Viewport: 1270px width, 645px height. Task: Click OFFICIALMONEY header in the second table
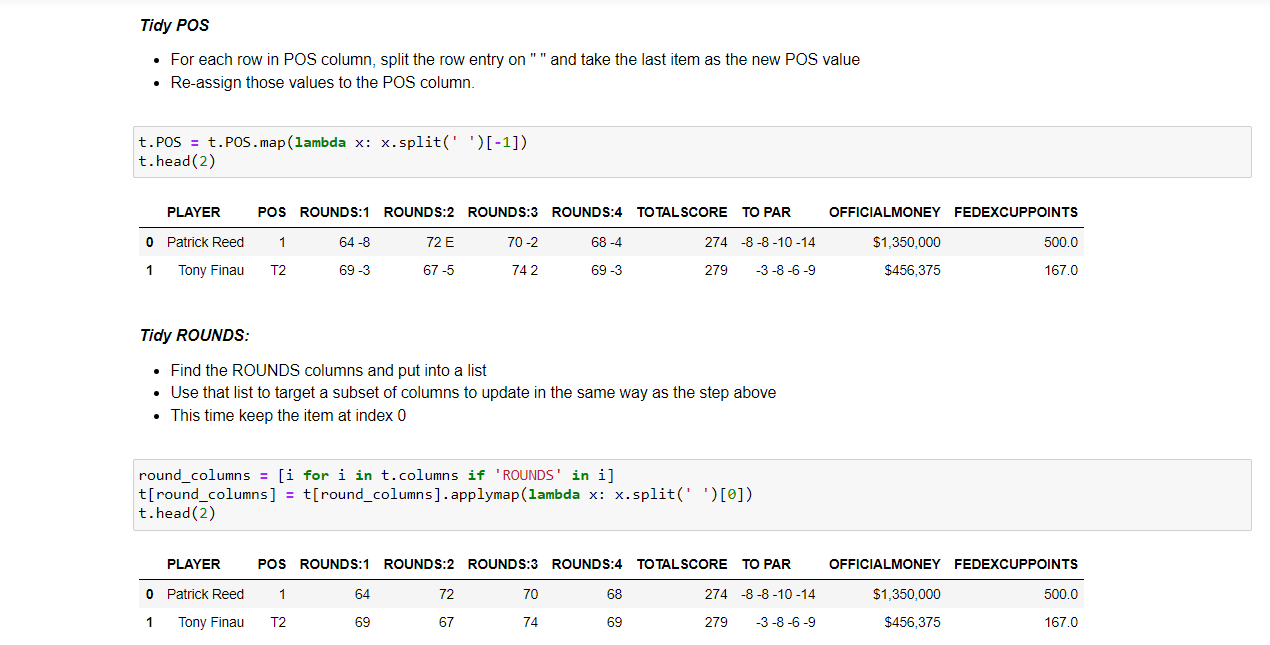885,564
